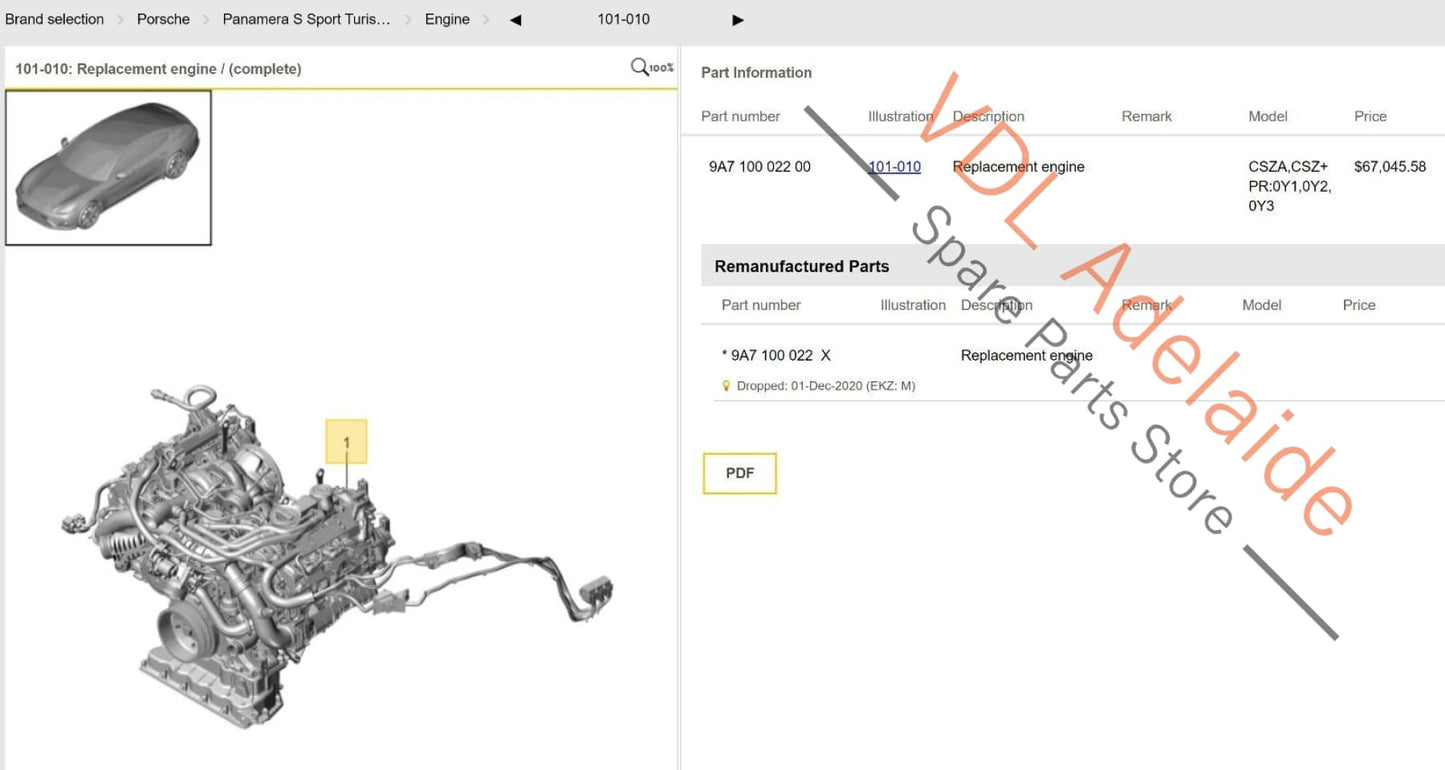Click the Model column header in Part Information

(1268, 117)
